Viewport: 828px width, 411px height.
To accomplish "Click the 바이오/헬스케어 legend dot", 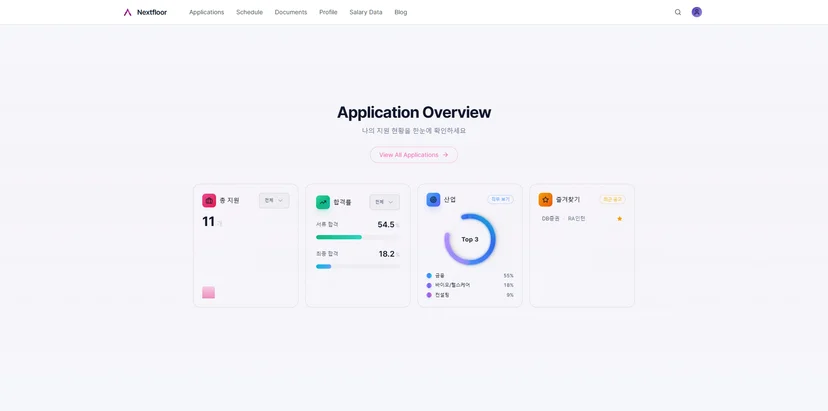I will 429,285.
